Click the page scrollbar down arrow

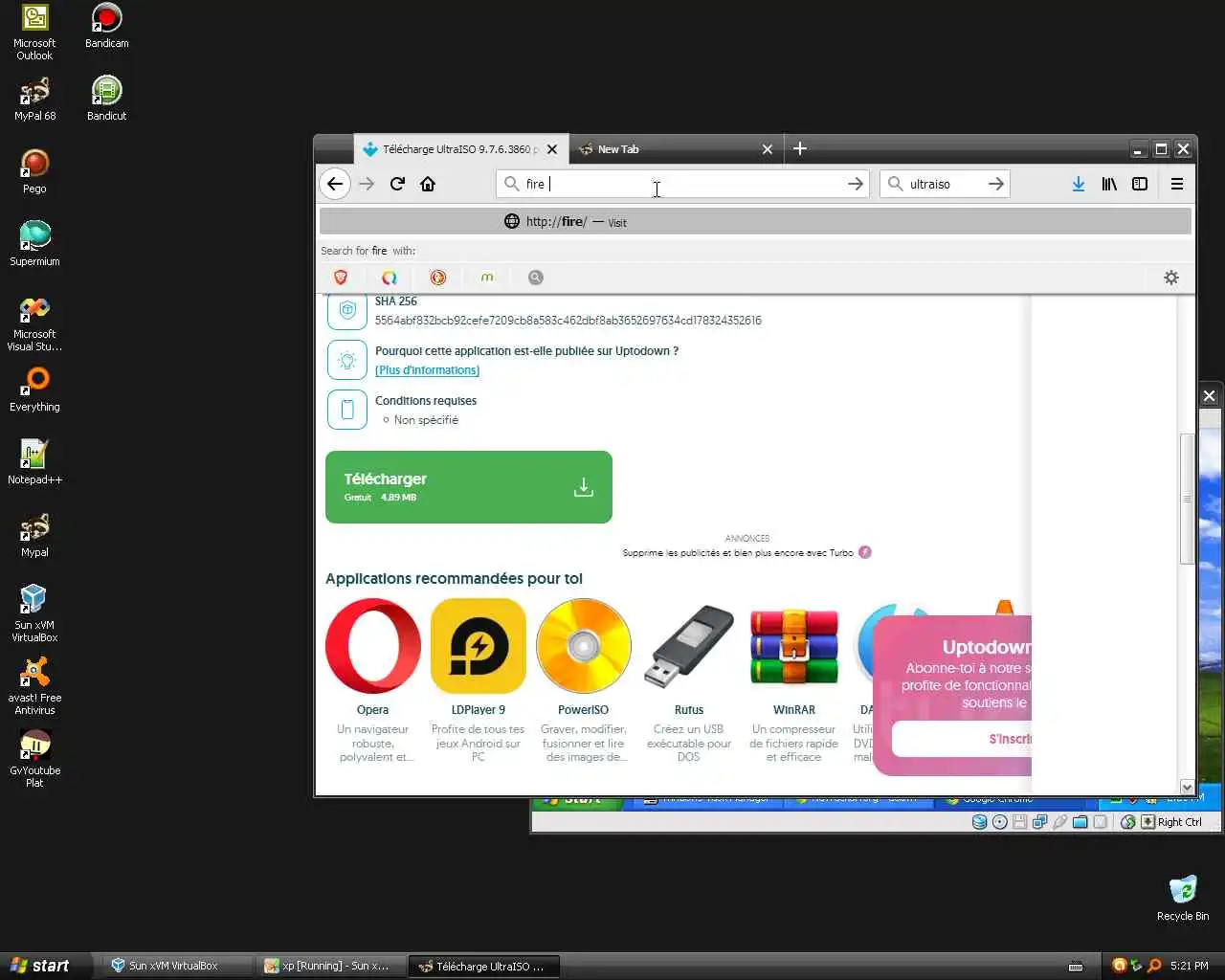tap(1187, 787)
